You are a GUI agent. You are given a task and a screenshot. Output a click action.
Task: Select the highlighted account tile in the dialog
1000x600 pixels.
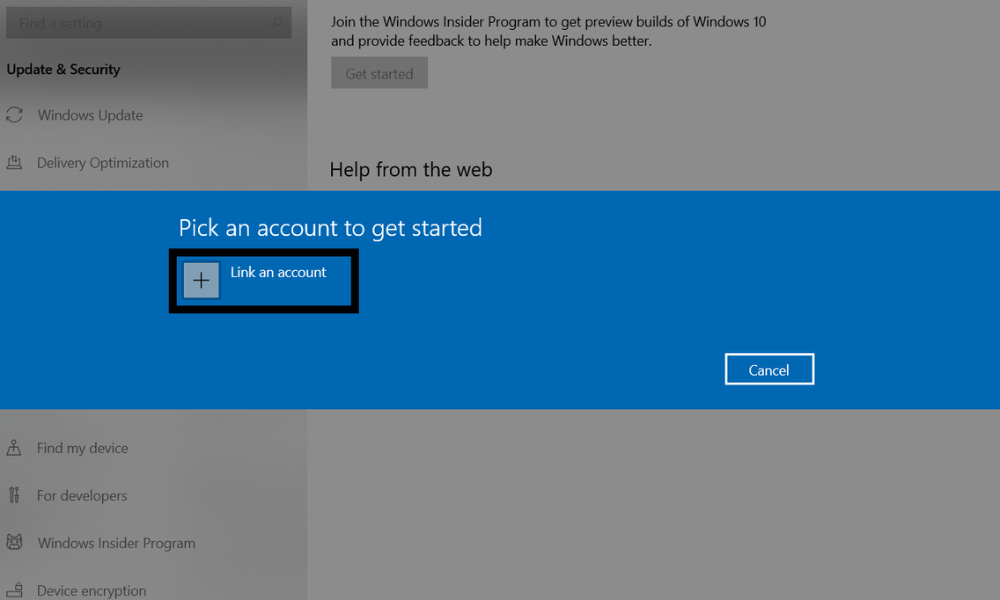coord(263,281)
